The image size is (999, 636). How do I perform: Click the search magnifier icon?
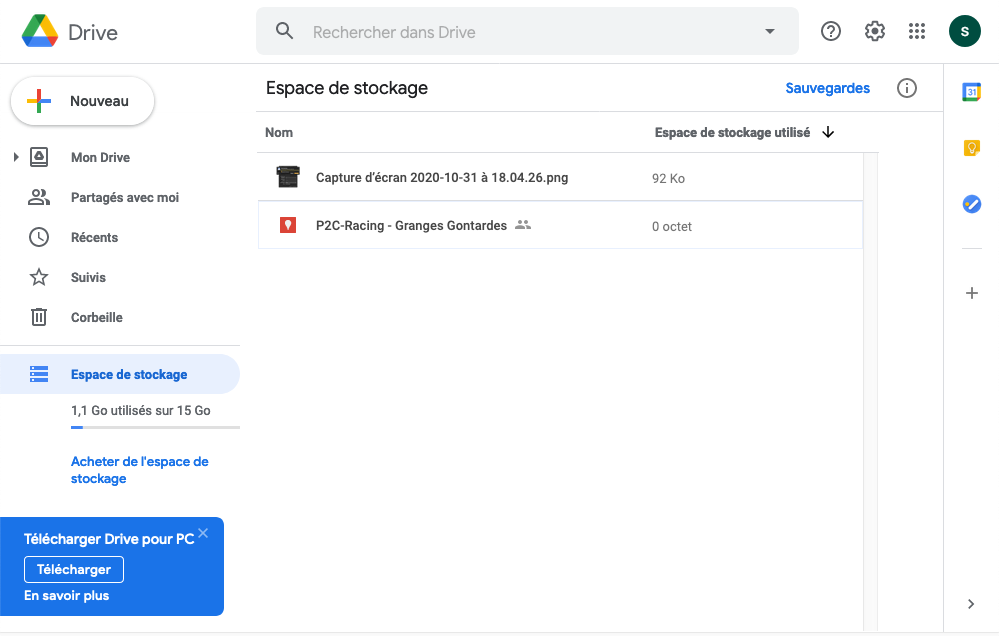[x=284, y=31]
